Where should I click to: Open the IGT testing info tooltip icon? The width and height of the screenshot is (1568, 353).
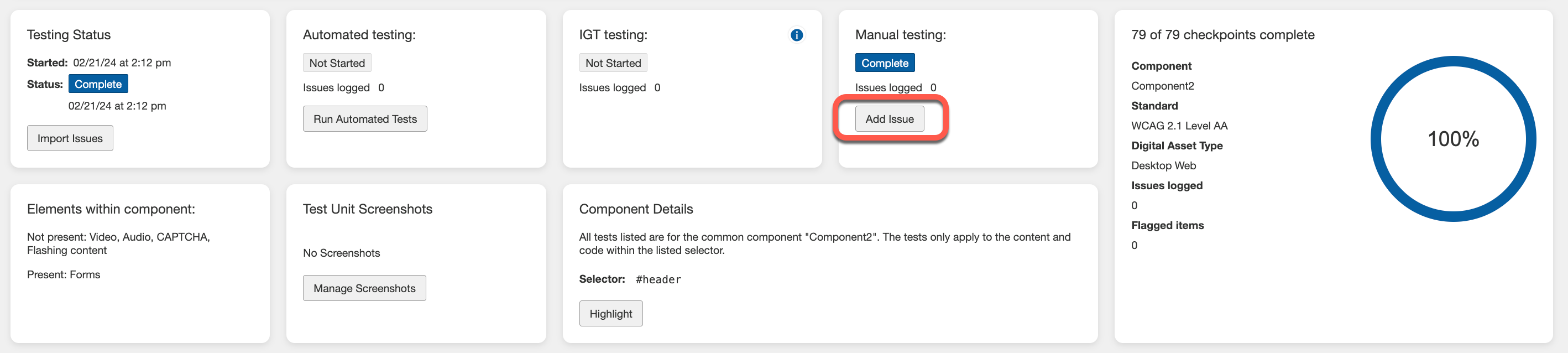point(796,35)
